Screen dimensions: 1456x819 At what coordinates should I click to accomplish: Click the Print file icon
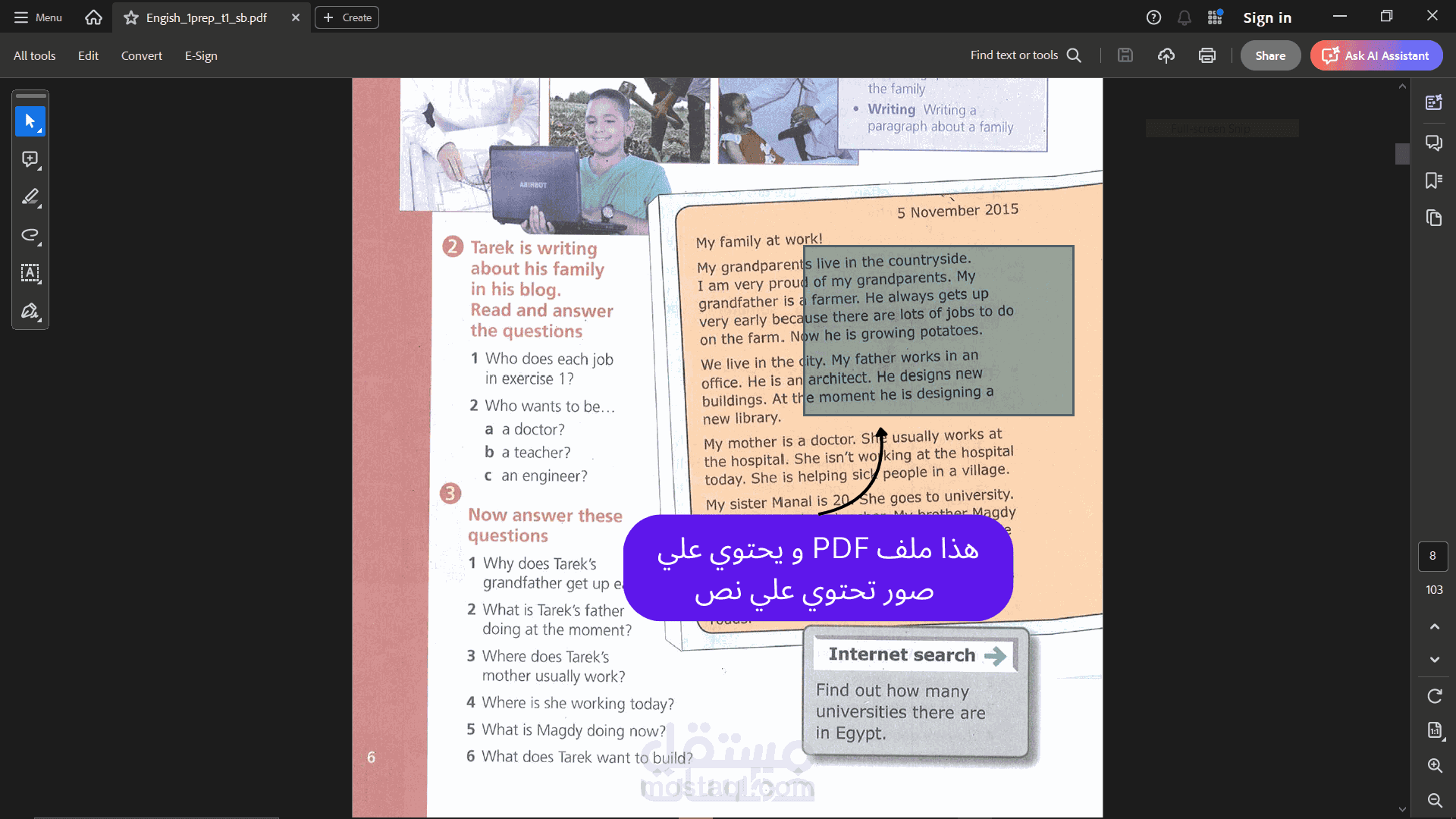tap(1207, 55)
